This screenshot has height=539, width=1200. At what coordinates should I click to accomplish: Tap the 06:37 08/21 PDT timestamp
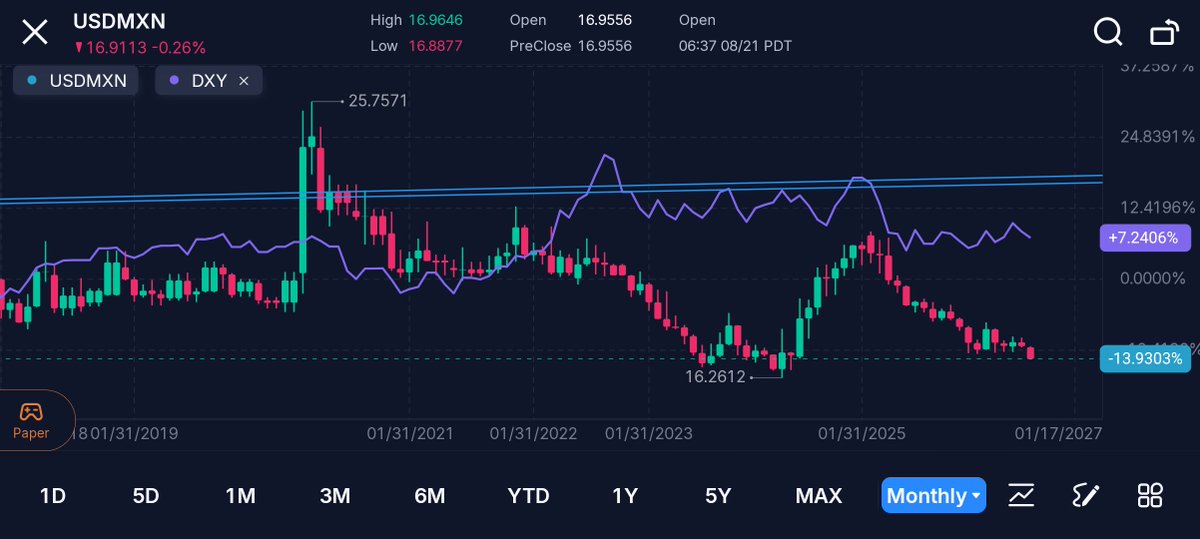tap(736, 45)
